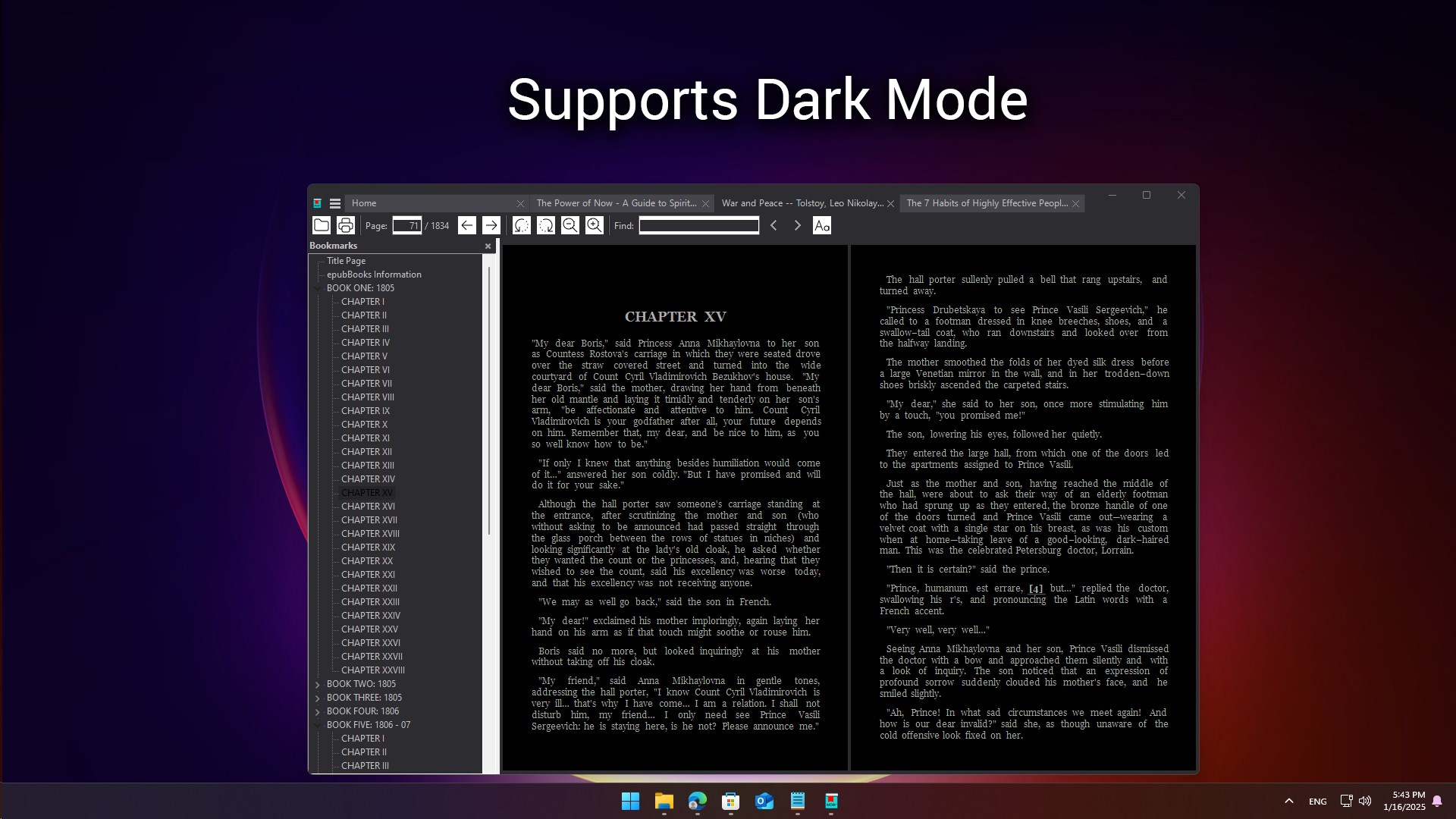Viewport: 1456px width, 819px height.
Task: Select CHAPTER XX in the bookmarks tree
Action: [x=368, y=560]
